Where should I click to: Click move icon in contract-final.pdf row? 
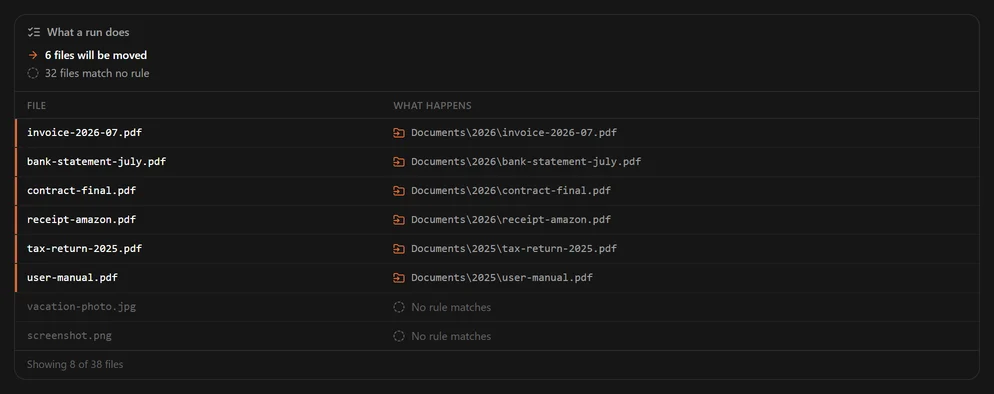[399, 191]
